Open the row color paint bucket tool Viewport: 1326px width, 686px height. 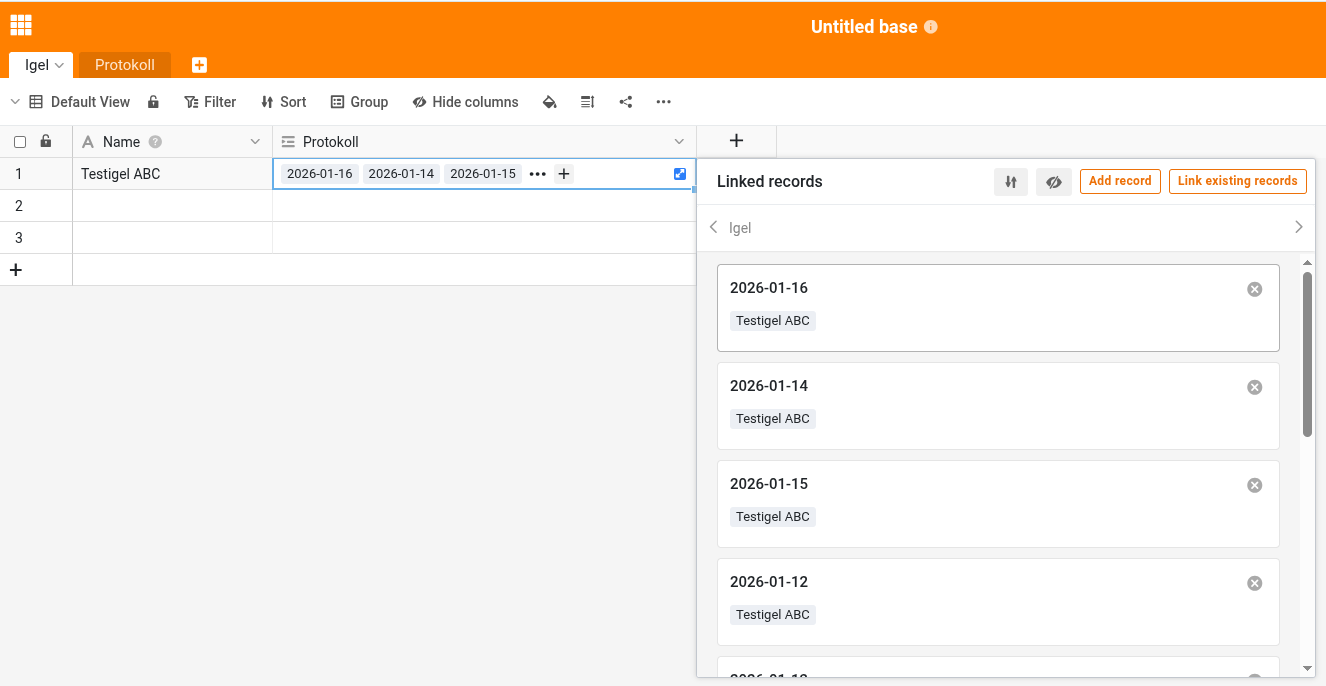pyautogui.click(x=549, y=102)
